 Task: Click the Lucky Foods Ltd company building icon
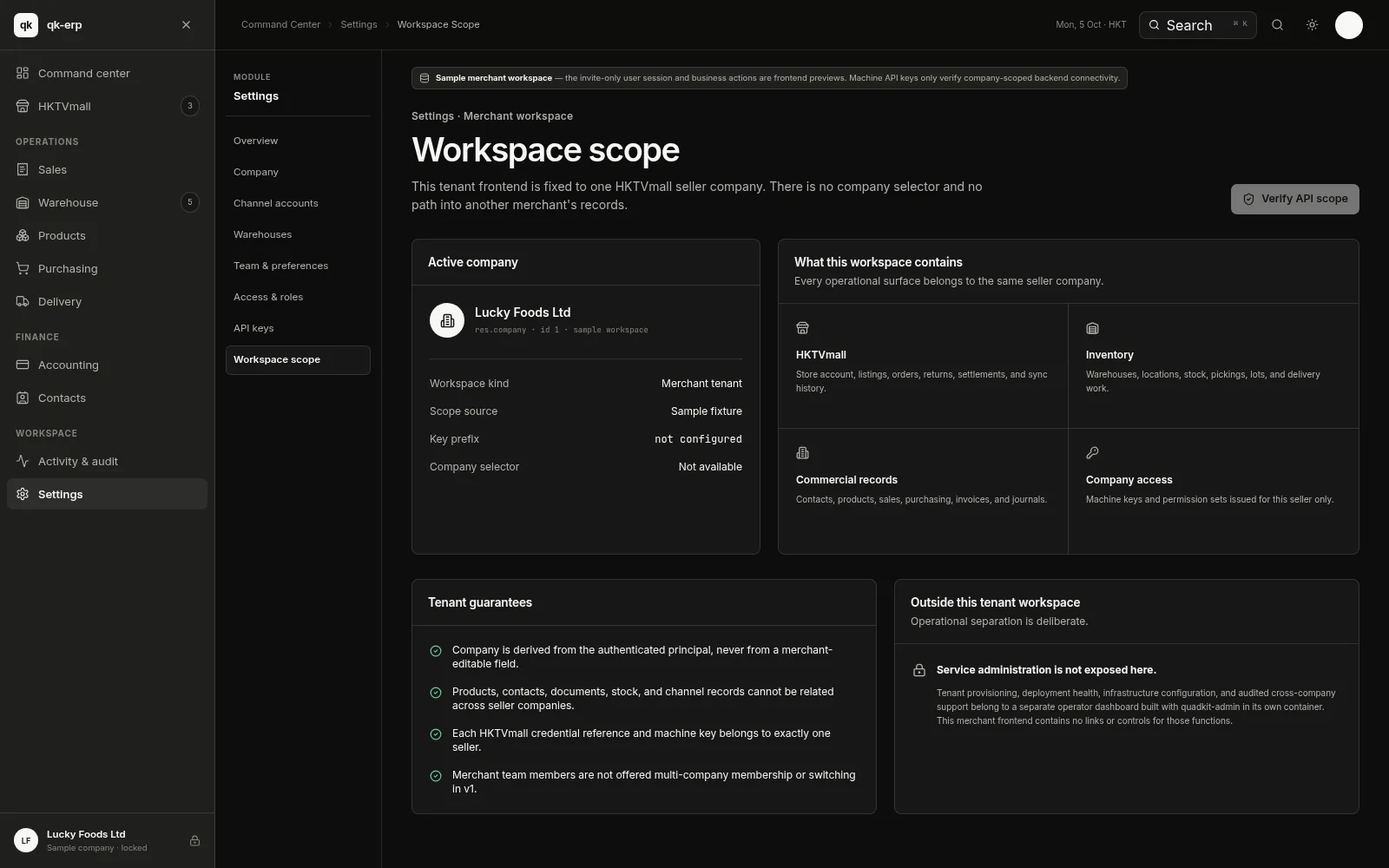pyautogui.click(x=447, y=320)
